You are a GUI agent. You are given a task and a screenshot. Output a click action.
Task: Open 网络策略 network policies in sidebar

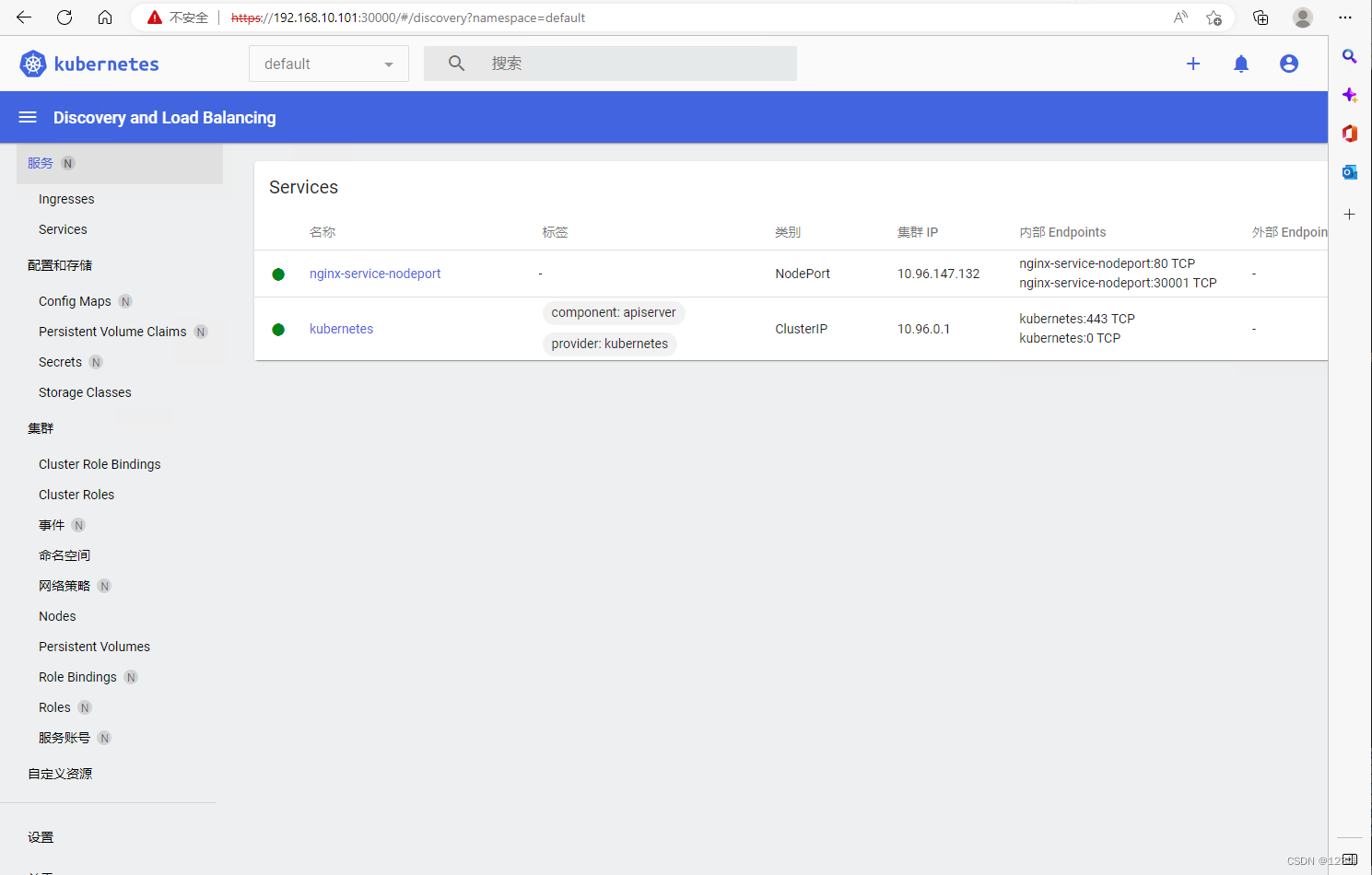click(64, 586)
